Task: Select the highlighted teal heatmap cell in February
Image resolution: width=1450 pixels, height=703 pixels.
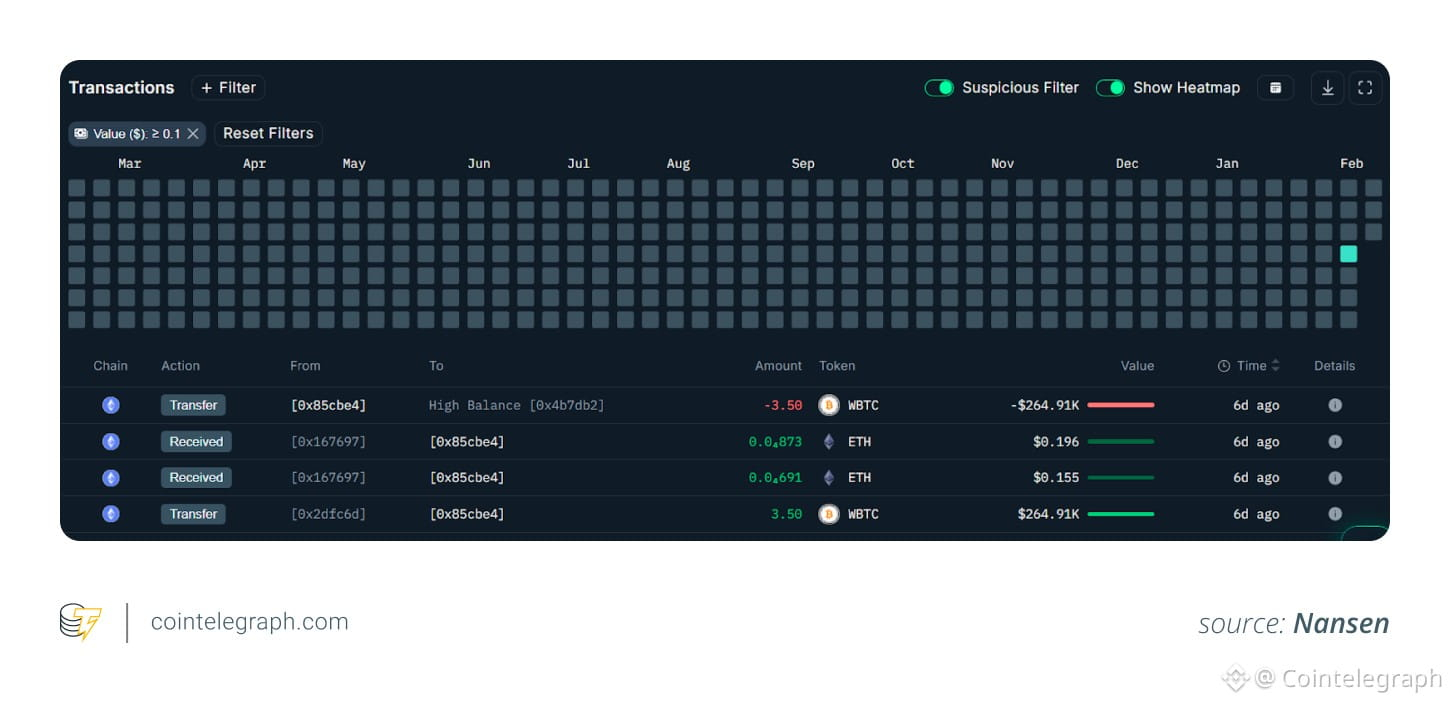Action: (1348, 254)
